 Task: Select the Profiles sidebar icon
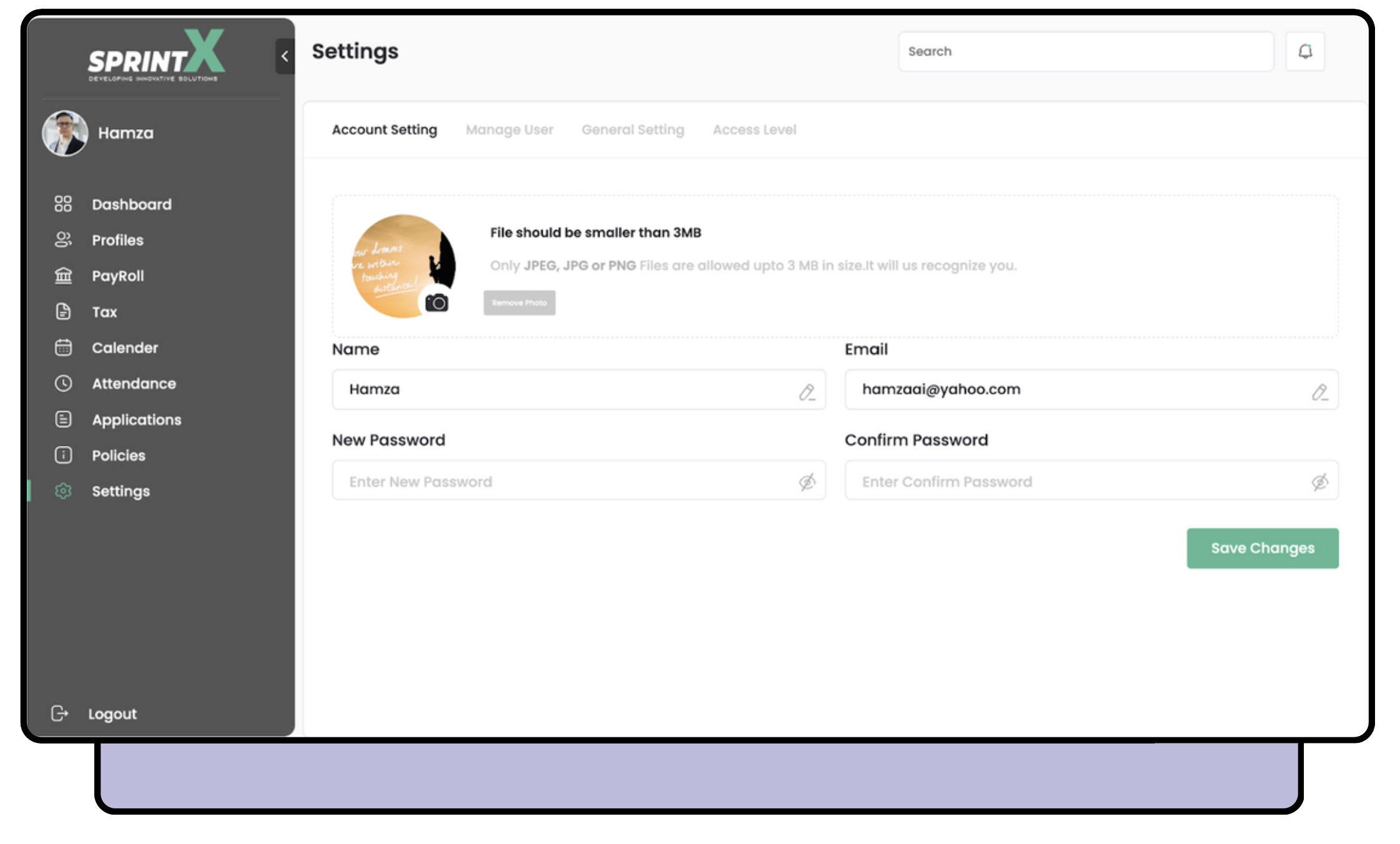64,240
